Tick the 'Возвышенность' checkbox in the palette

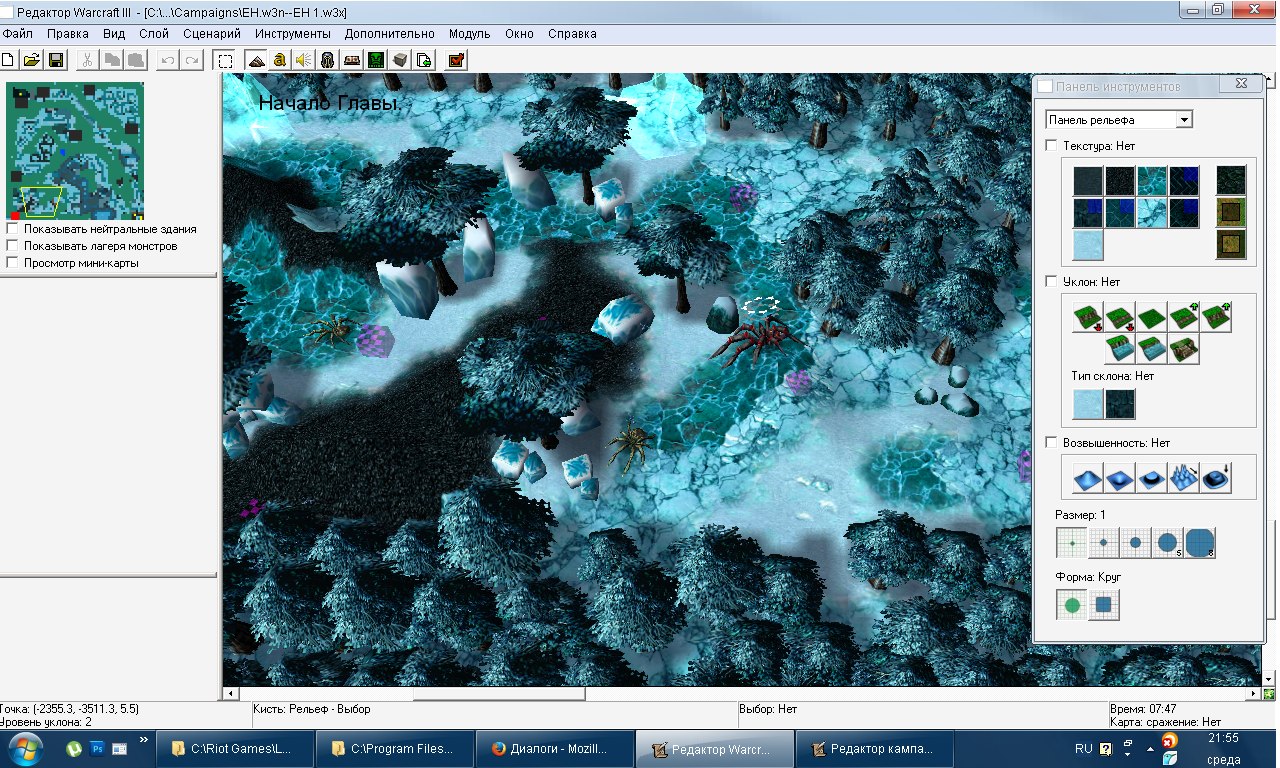click(x=1051, y=443)
